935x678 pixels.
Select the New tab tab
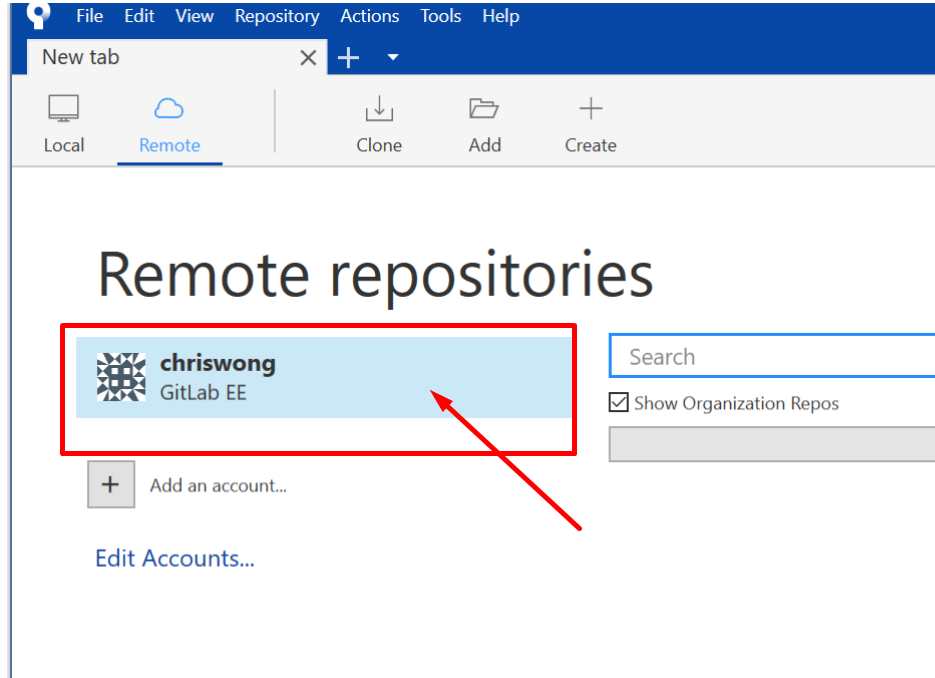[x=178, y=57]
